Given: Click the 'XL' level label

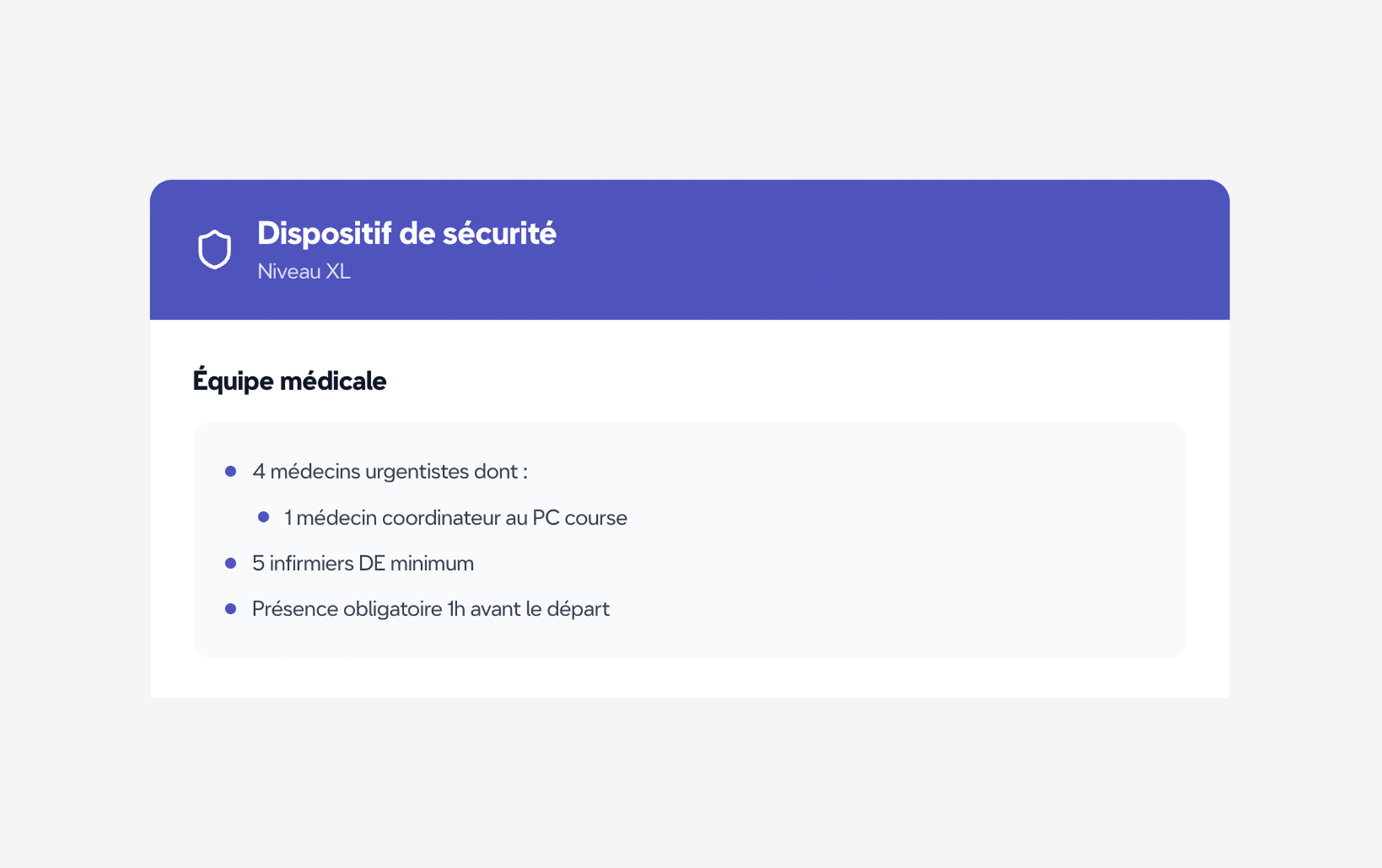Looking at the screenshot, I should click(338, 271).
